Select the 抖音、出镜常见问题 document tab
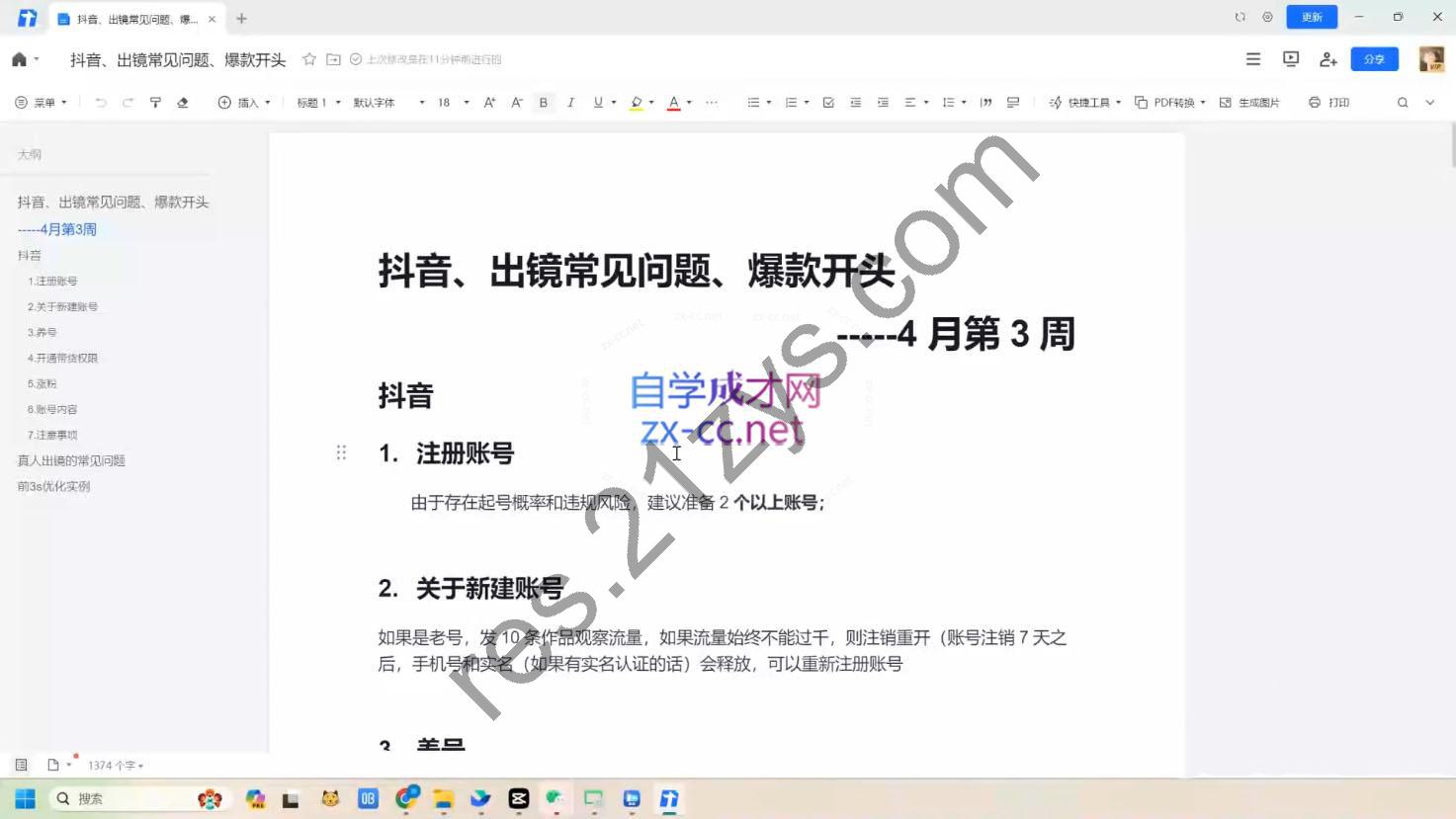Screen dimensions: 1456x819 [x=136, y=19]
